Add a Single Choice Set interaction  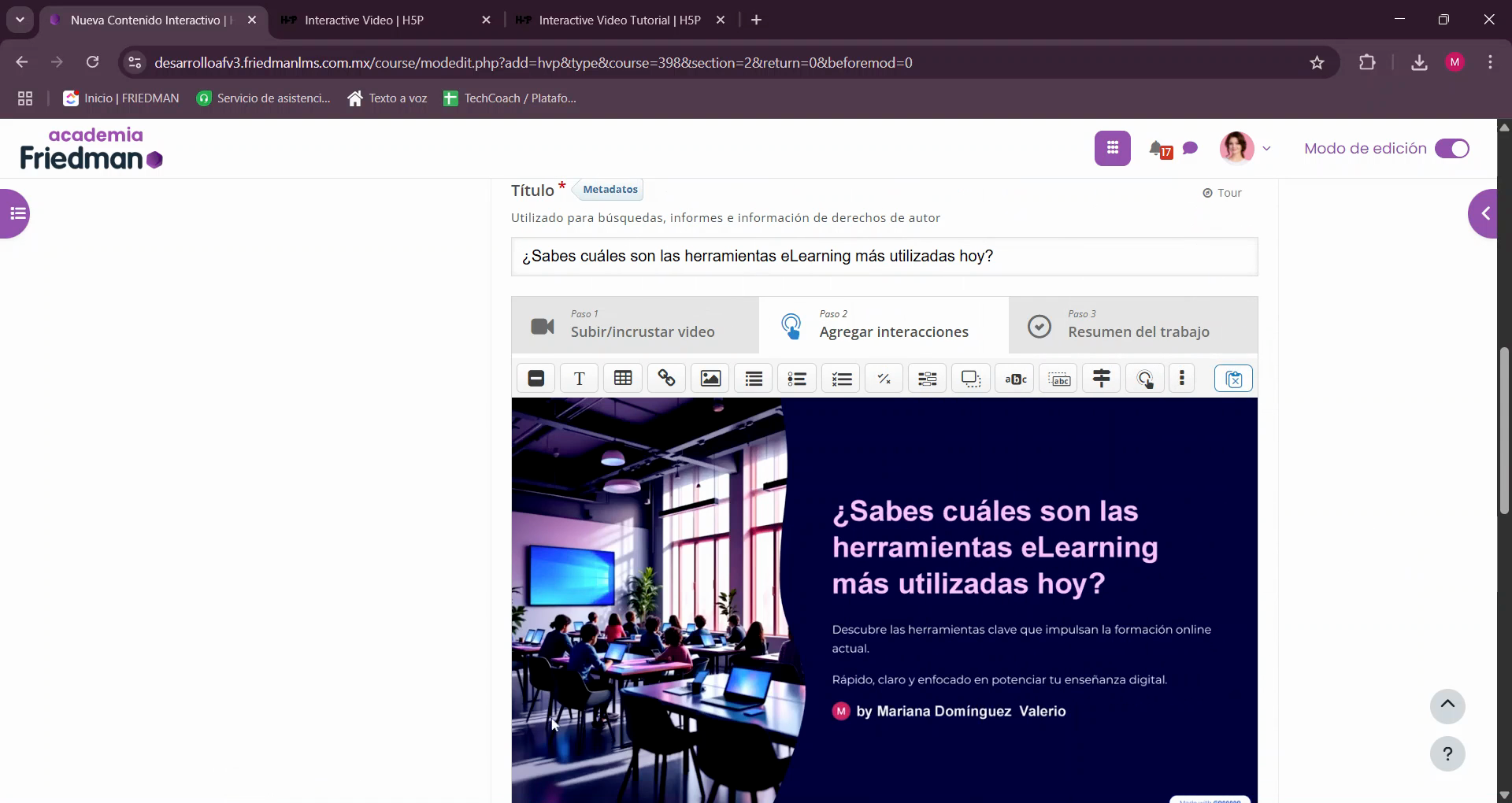(x=797, y=379)
